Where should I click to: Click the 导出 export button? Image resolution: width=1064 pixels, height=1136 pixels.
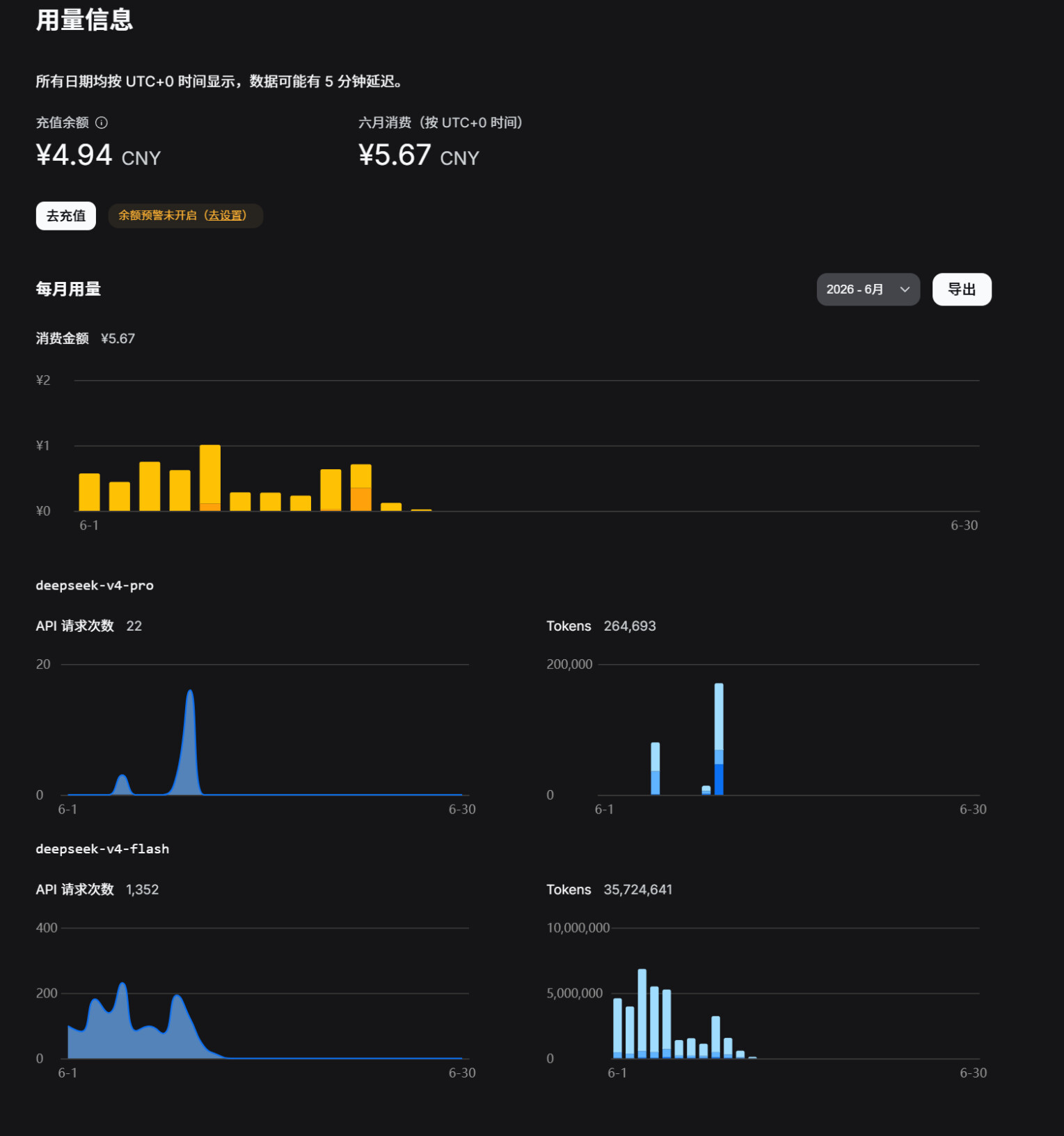962,290
